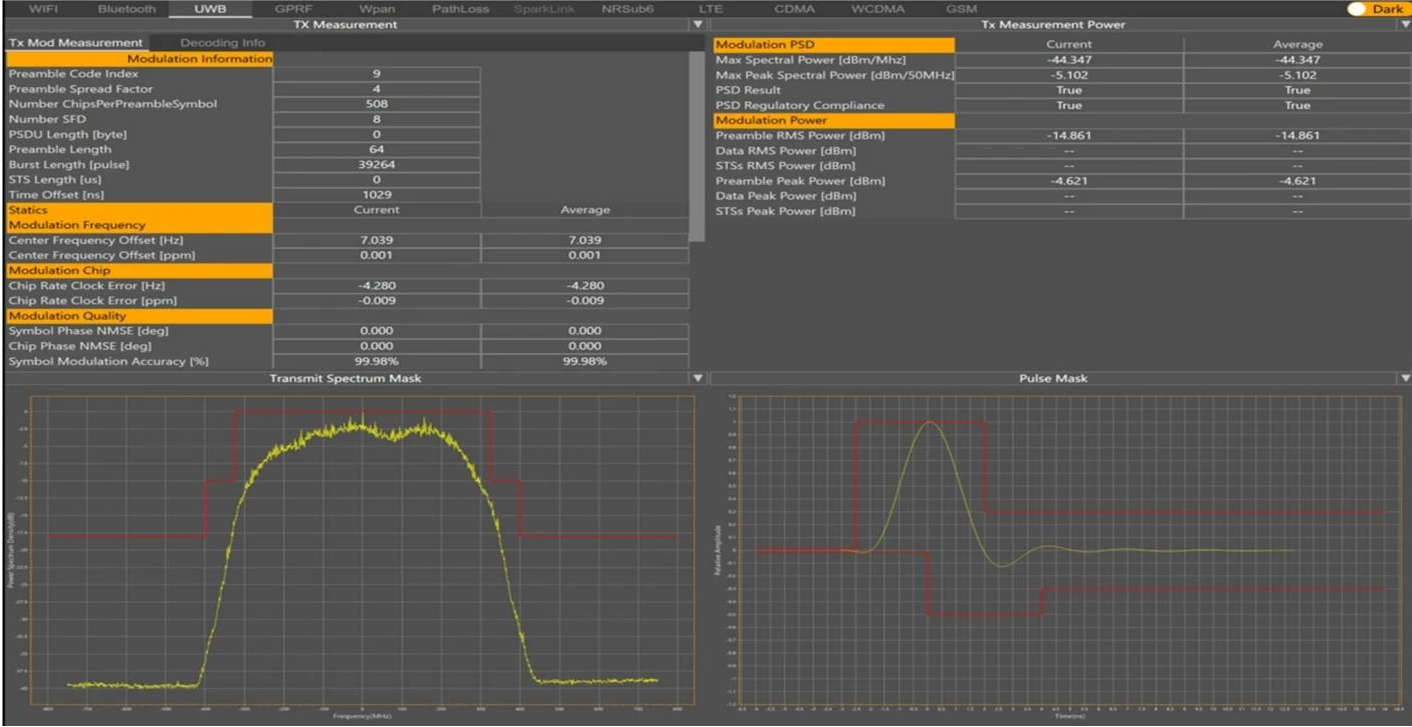Expand the Transmit Spectrum Mask dropdown arrow

698,378
